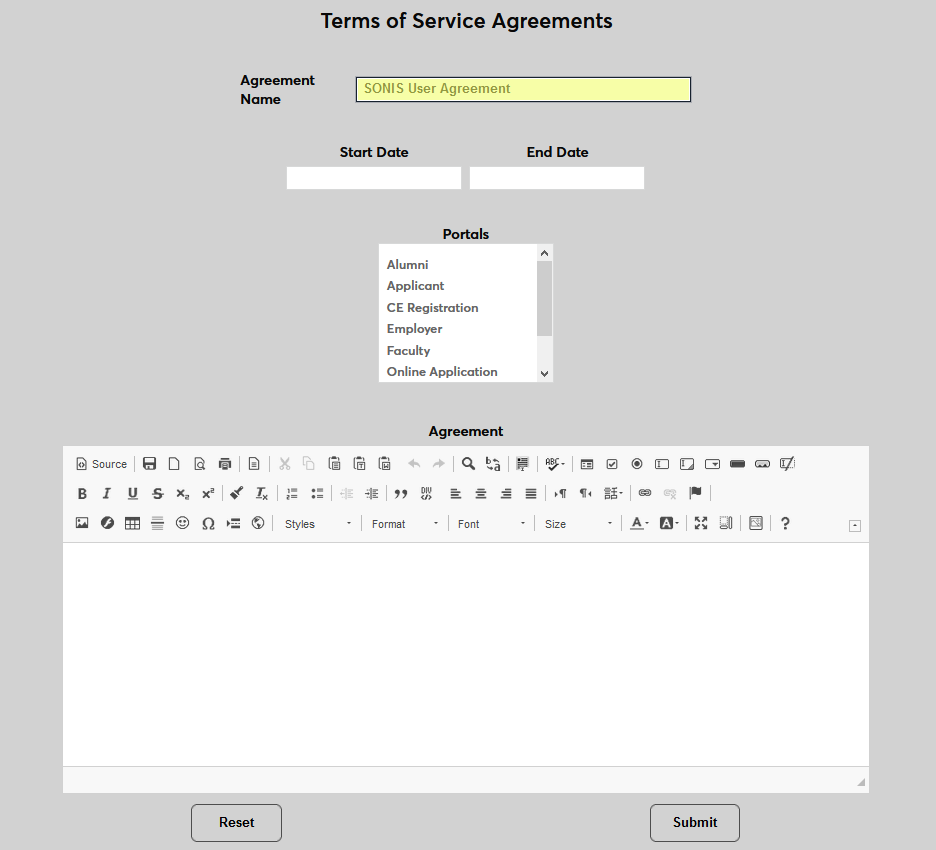Insert a smiley emoticon
This screenshot has width=936, height=850.
pos(183,523)
